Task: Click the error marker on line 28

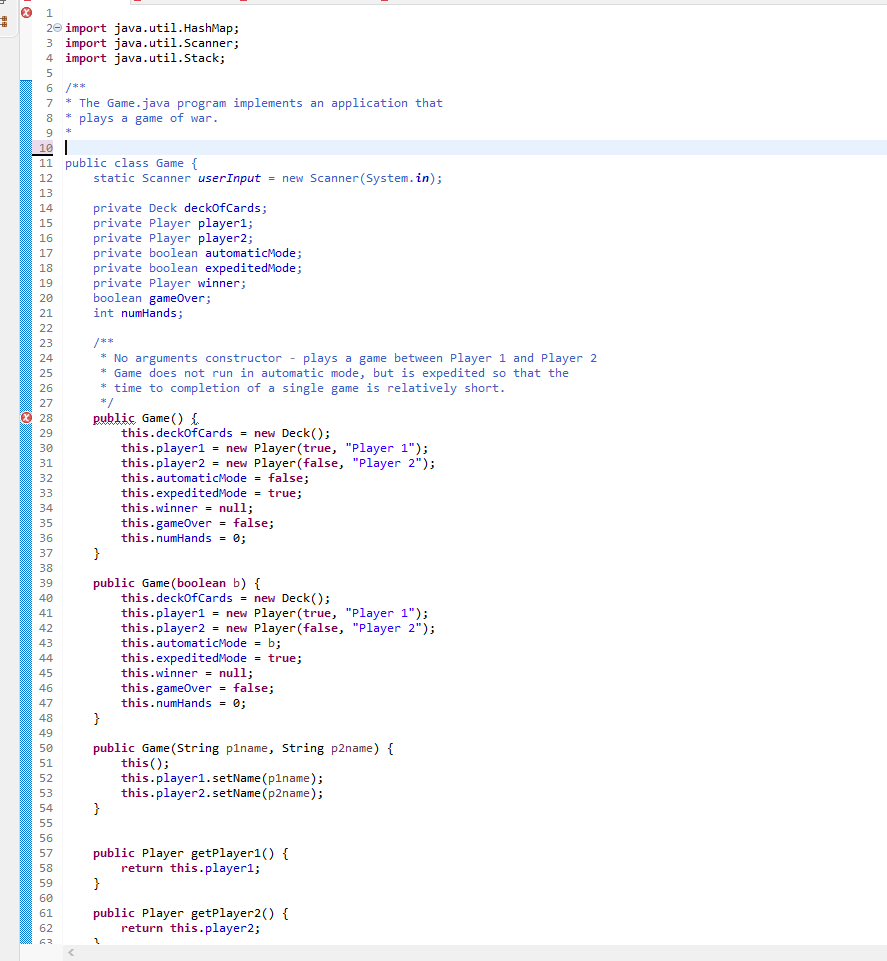Action: (x=26, y=418)
